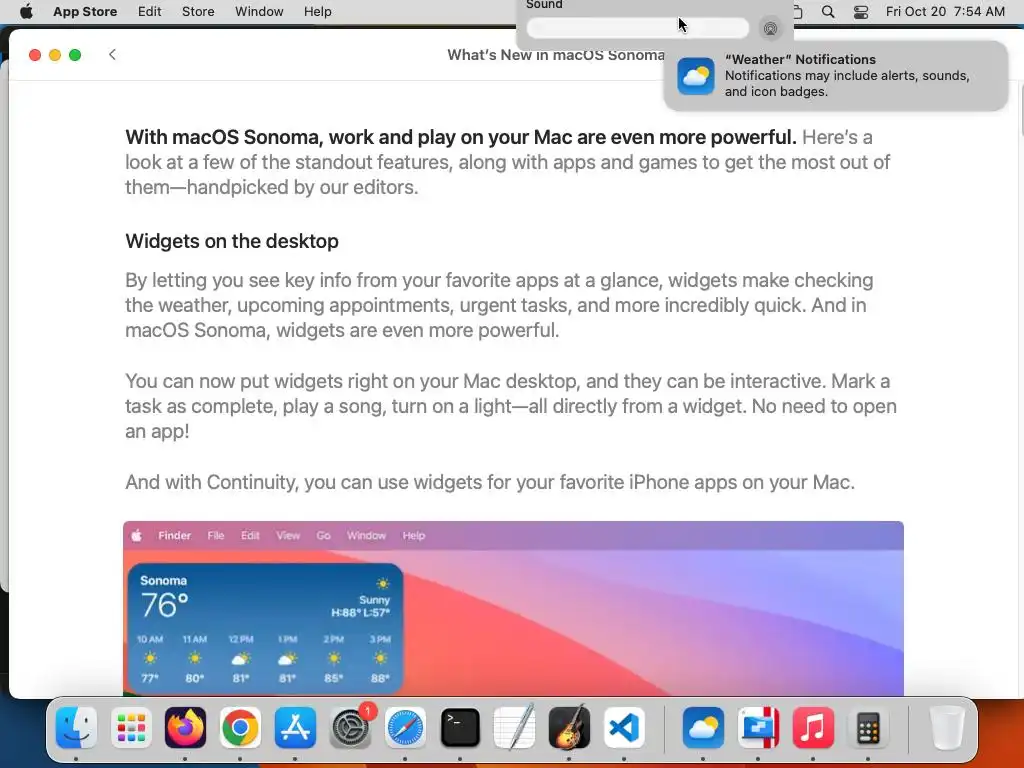This screenshot has width=1024, height=768.
Task: Open Terminal from the Dock
Action: [460, 727]
